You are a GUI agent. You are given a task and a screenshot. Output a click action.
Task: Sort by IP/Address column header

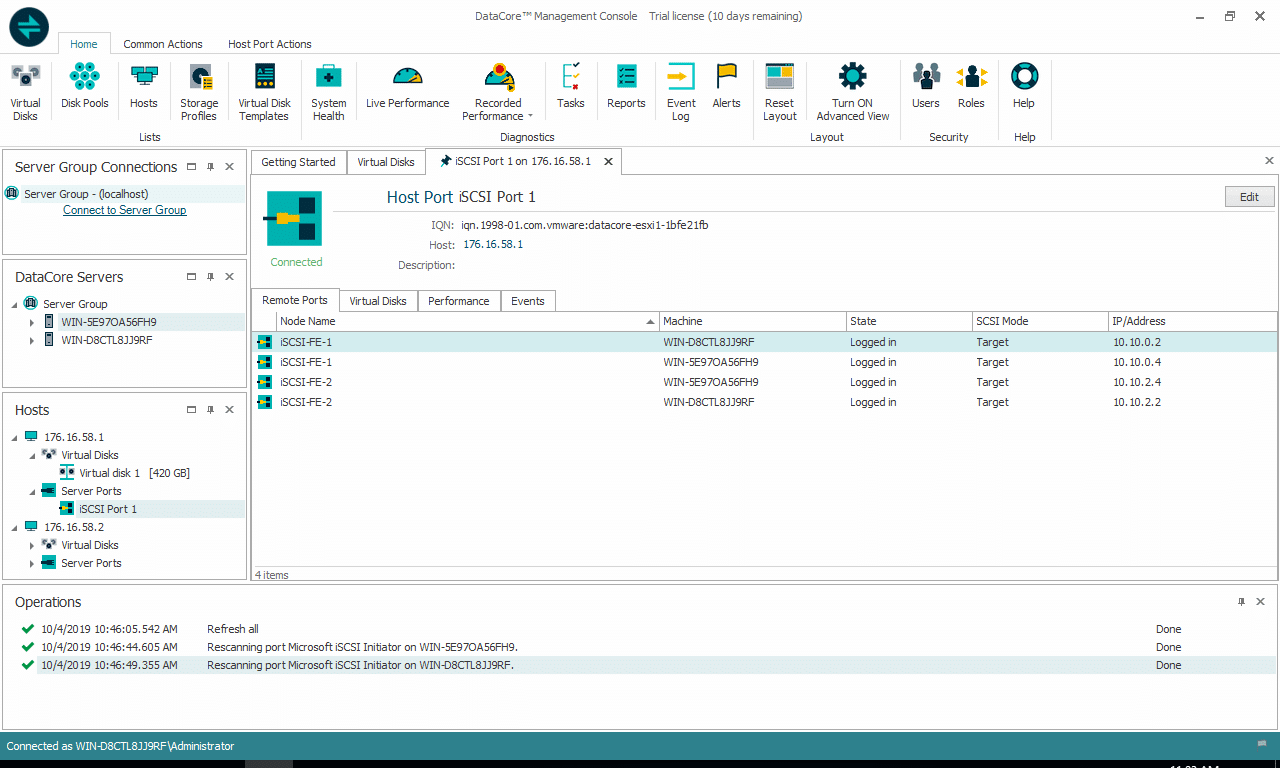[1192, 321]
